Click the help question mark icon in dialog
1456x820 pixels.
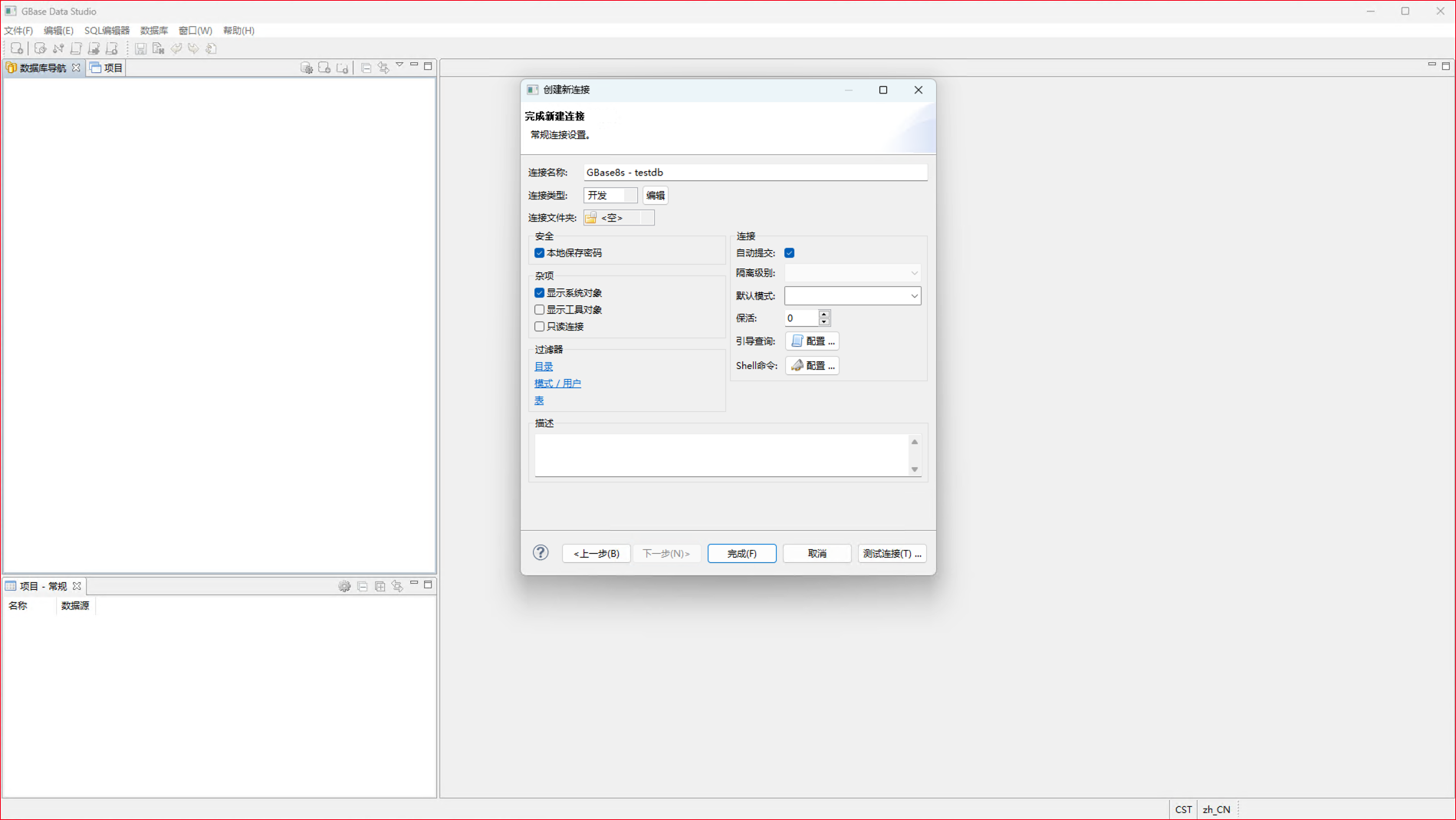(541, 552)
